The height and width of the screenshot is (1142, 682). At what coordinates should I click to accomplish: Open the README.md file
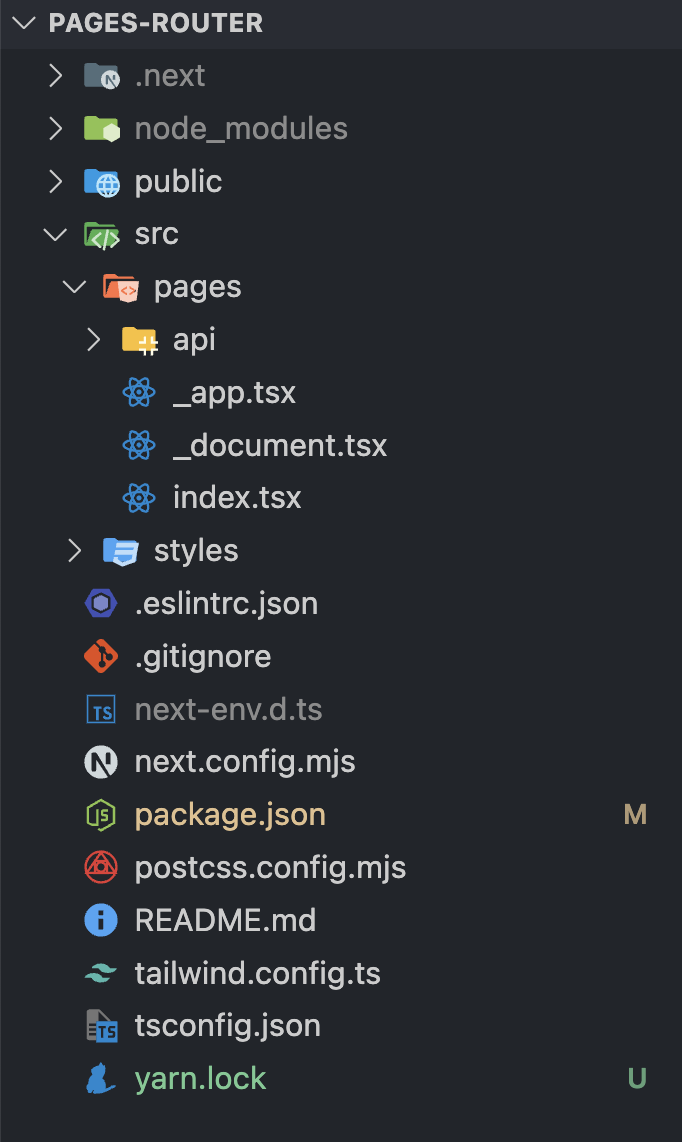tap(225, 921)
